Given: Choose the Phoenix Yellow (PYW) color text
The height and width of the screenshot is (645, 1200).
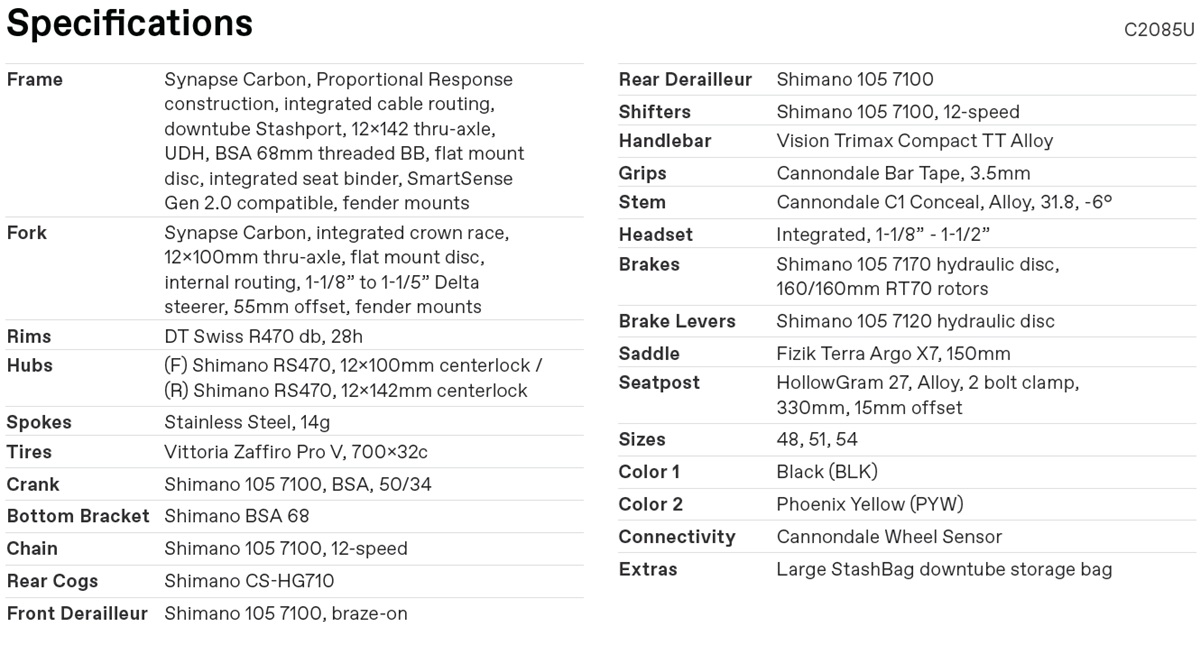Looking at the screenshot, I should pos(870,505).
